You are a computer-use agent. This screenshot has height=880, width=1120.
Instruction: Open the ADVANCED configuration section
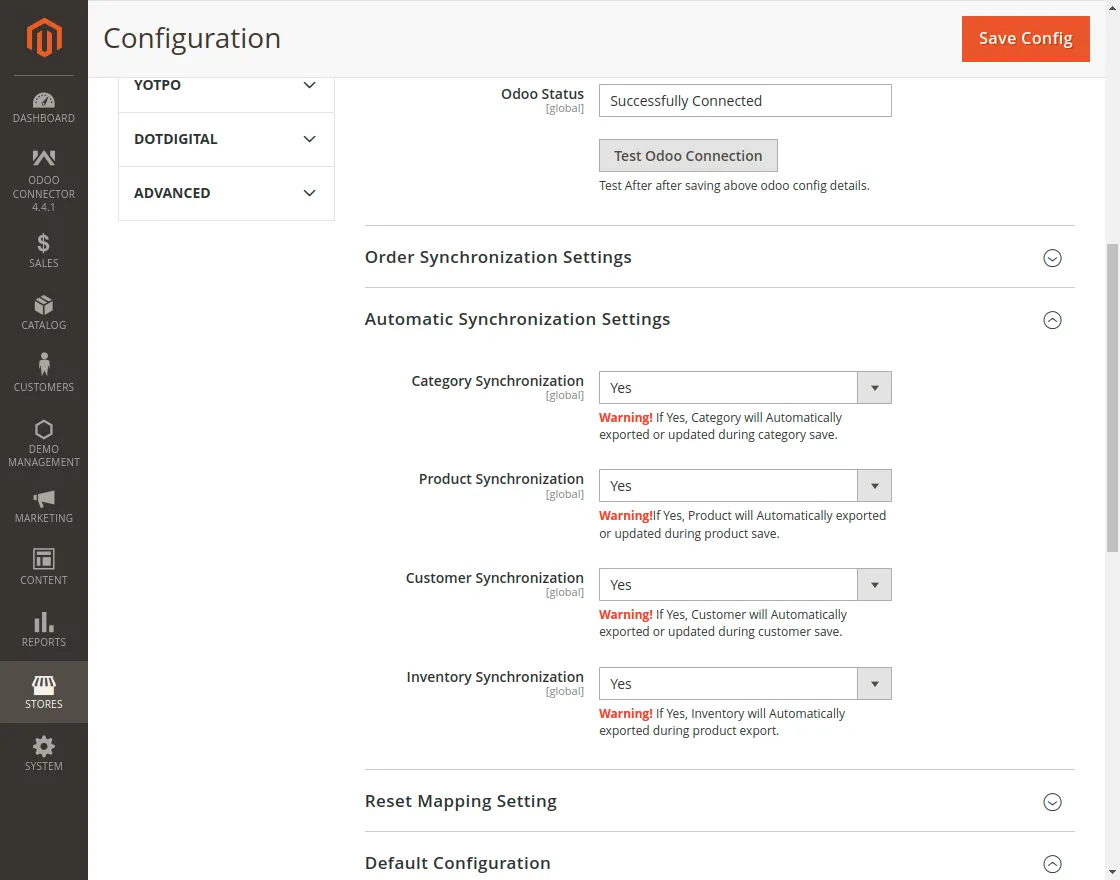(225, 193)
